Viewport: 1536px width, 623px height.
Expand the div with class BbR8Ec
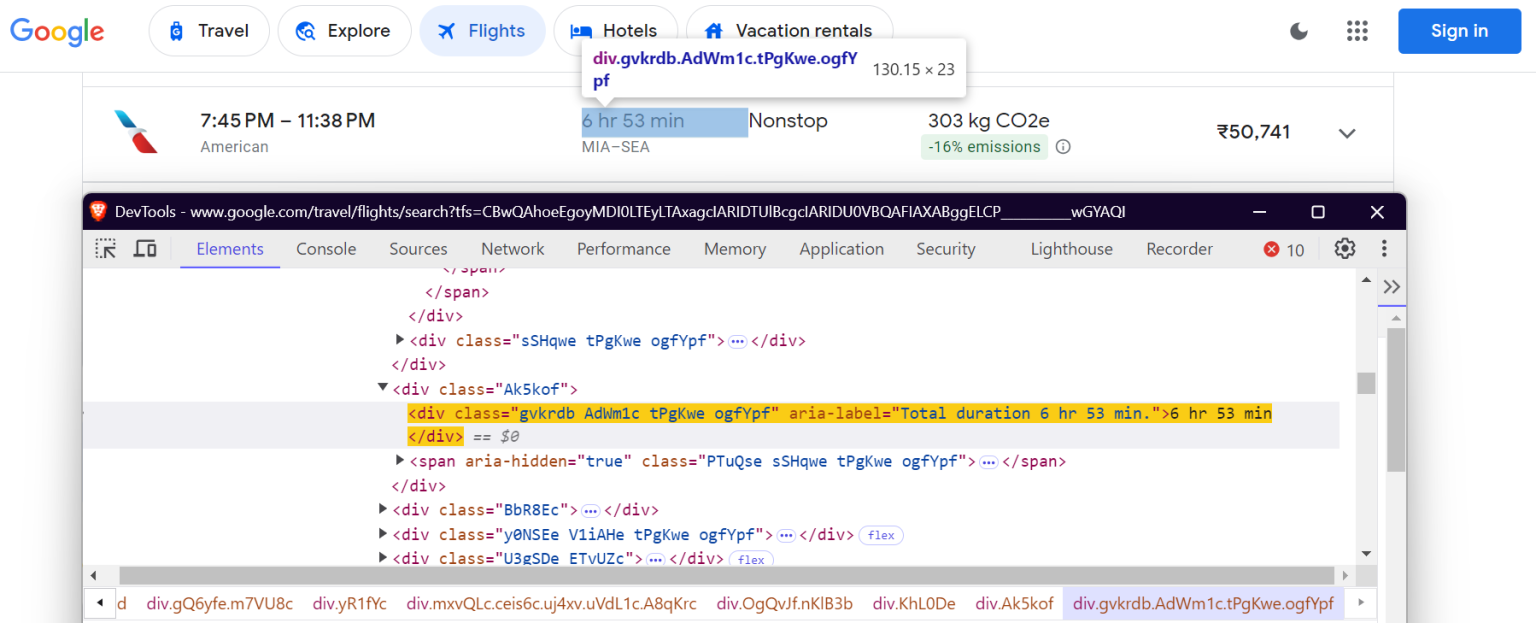(x=383, y=509)
